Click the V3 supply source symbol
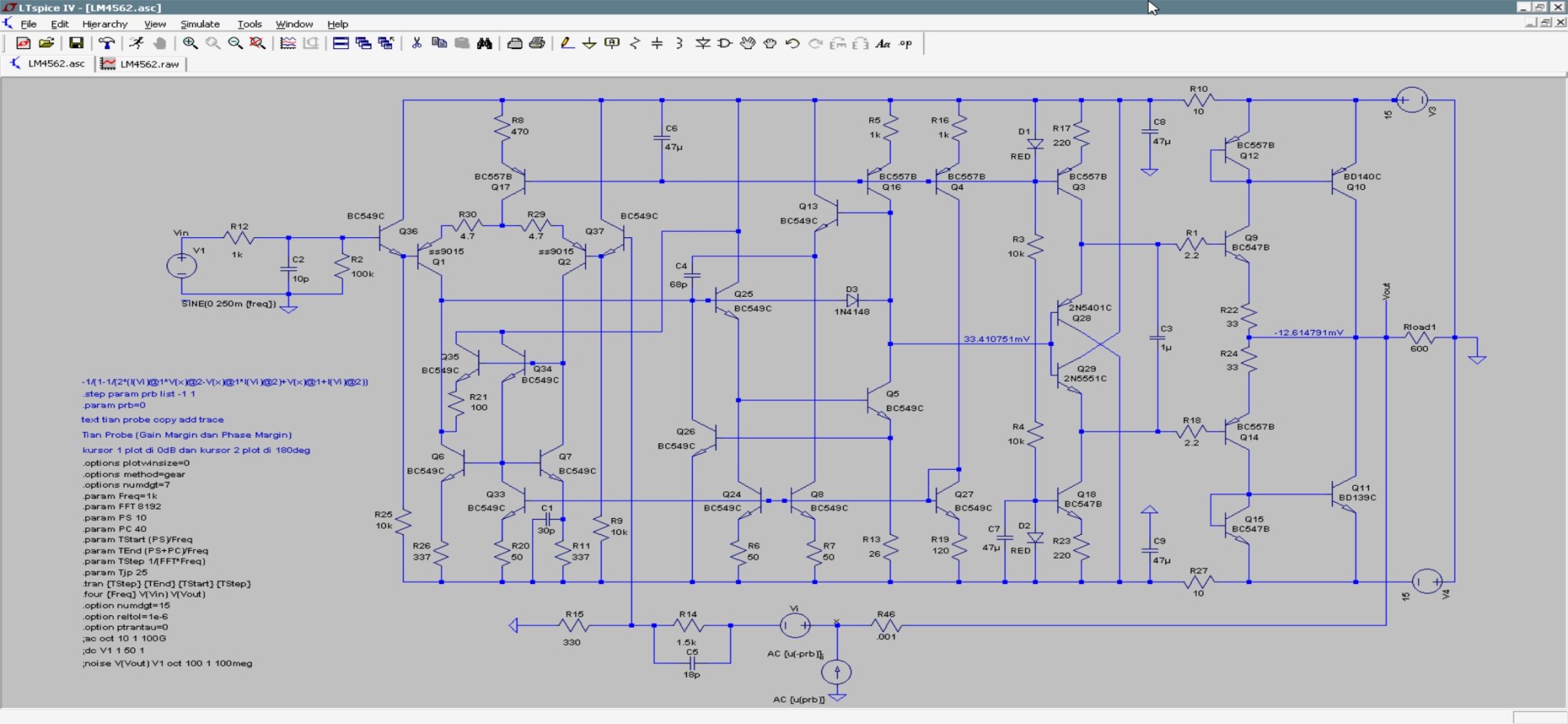 1412,100
